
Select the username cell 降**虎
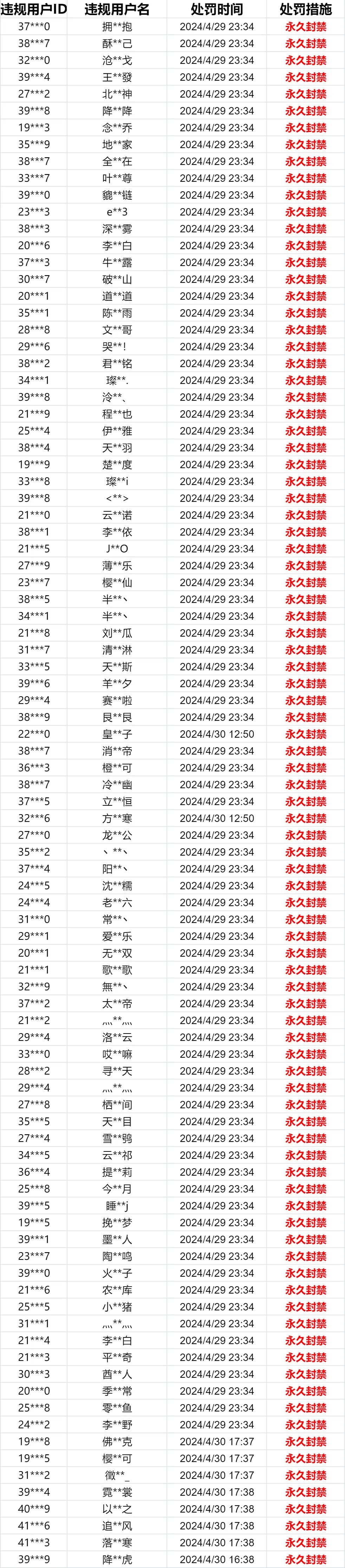coord(116,1559)
